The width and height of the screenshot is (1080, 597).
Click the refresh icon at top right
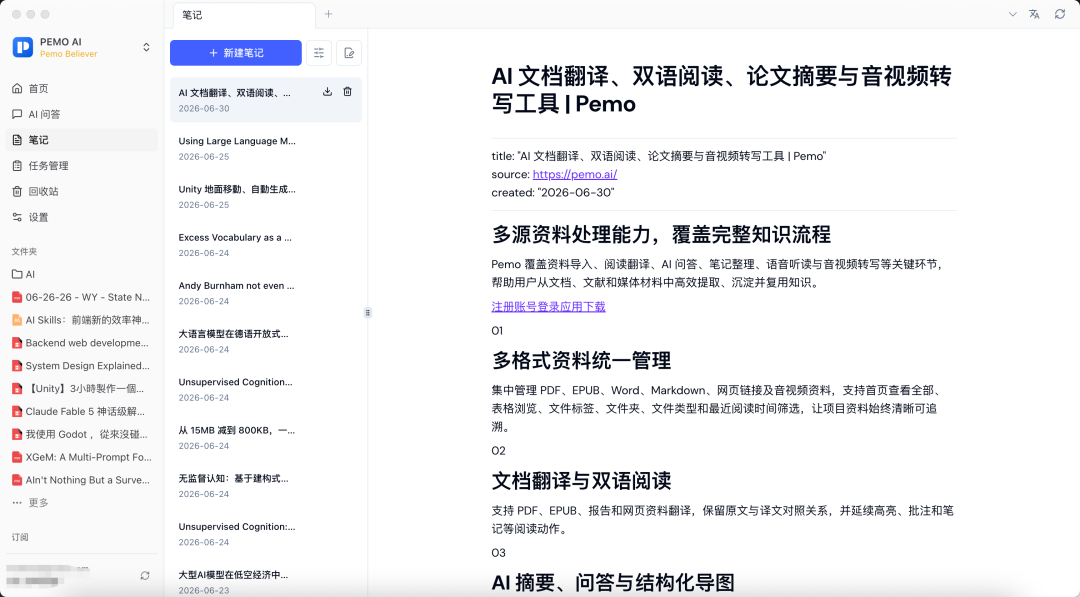[x=1060, y=14]
